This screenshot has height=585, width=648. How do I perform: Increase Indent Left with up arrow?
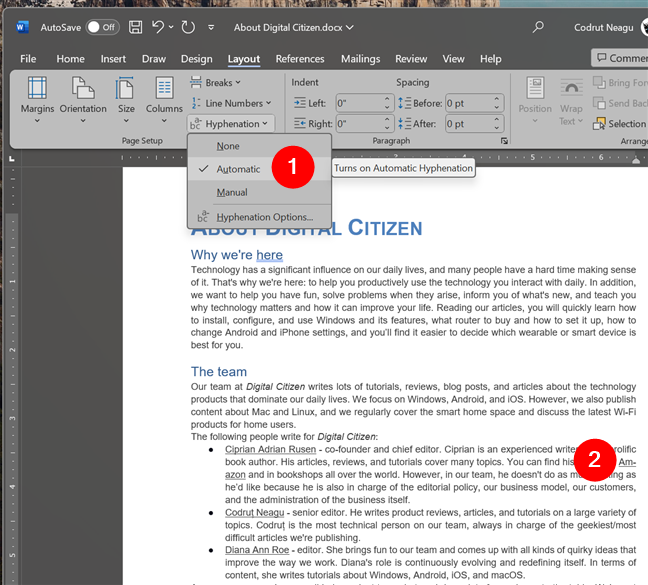coord(387,99)
